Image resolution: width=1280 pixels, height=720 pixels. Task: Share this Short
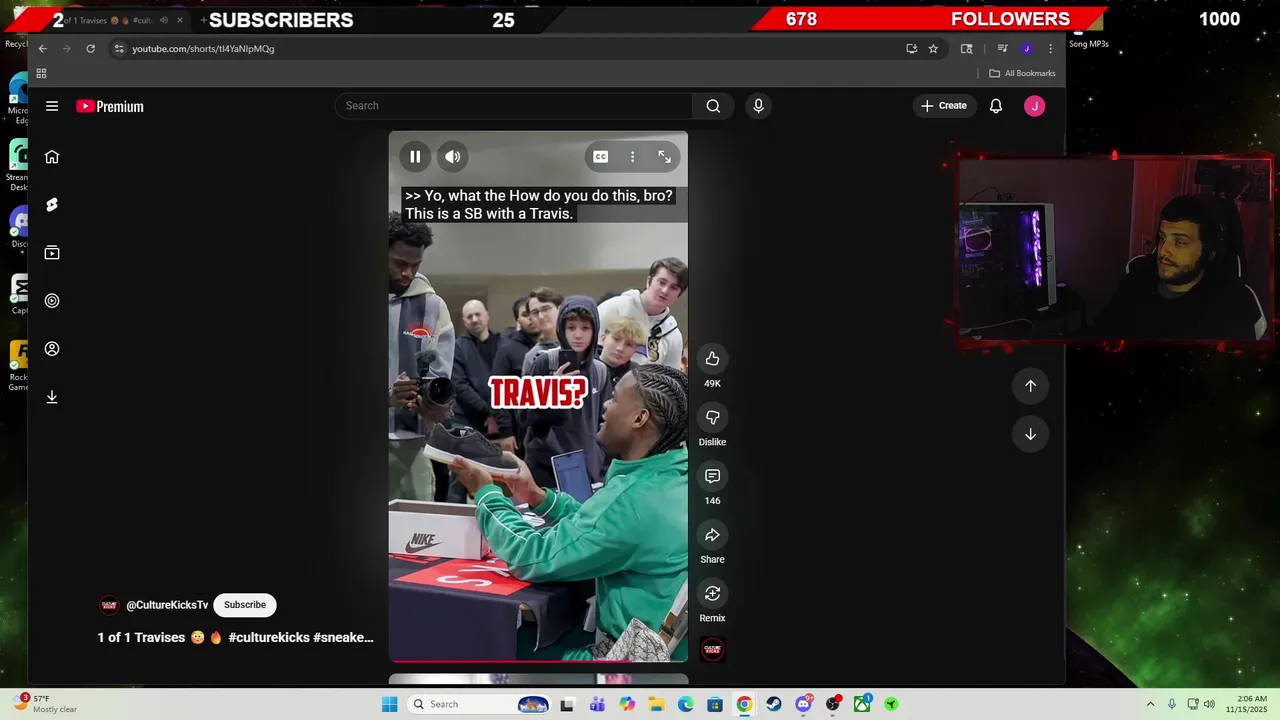[x=712, y=535]
